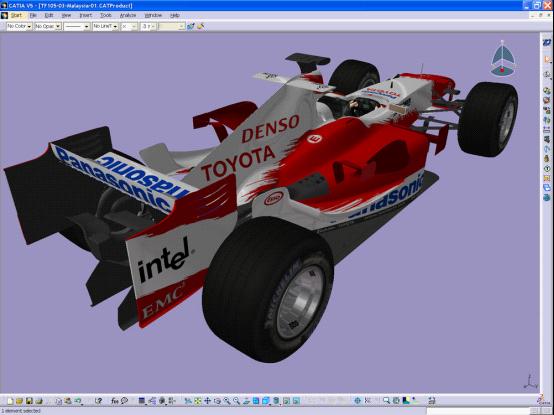Select the Rotate view icon

point(217,401)
